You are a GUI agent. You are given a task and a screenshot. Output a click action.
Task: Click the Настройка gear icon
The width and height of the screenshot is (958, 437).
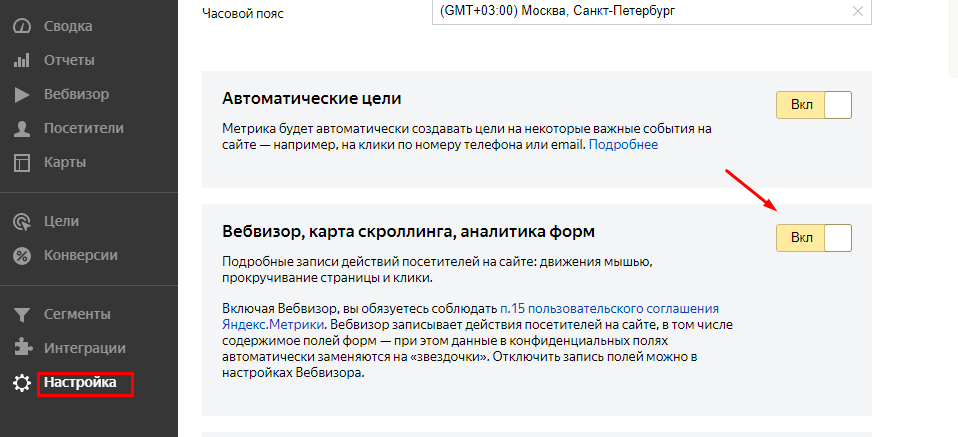(22, 383)
